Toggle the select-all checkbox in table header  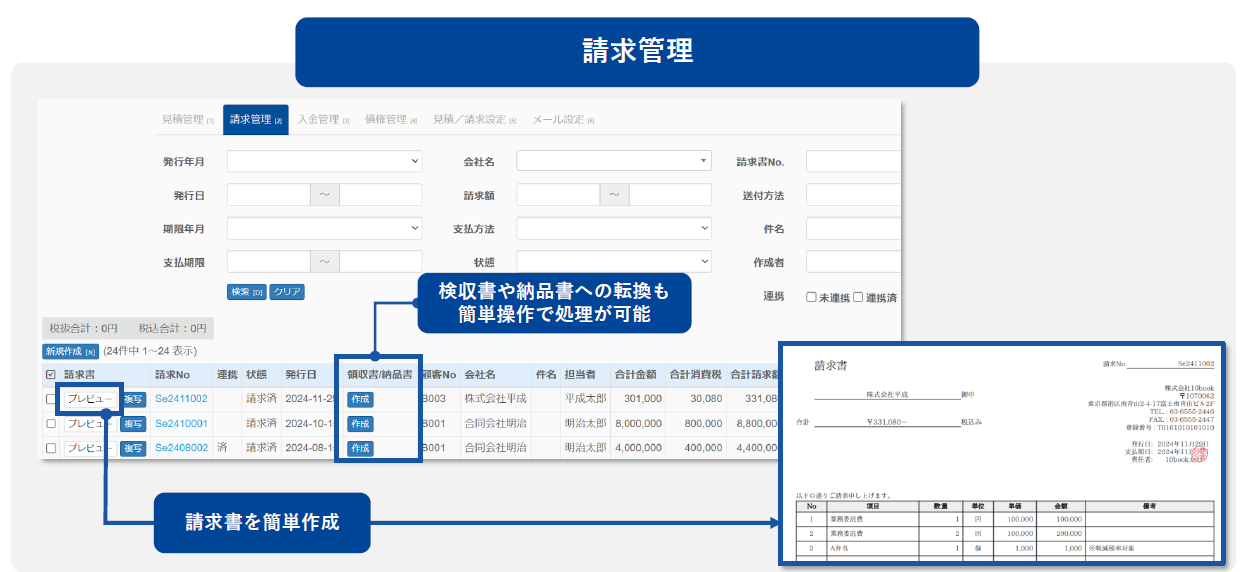[x=51, y=375]
